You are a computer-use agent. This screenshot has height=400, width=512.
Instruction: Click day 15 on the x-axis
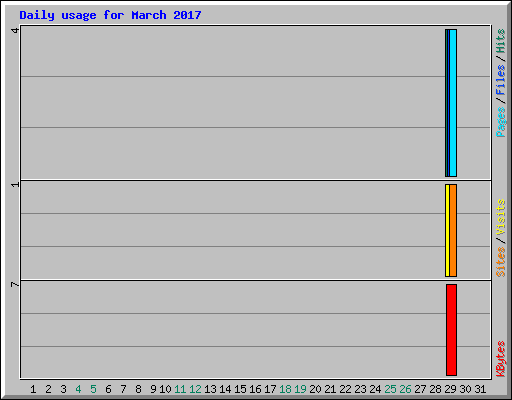point(240,389)
